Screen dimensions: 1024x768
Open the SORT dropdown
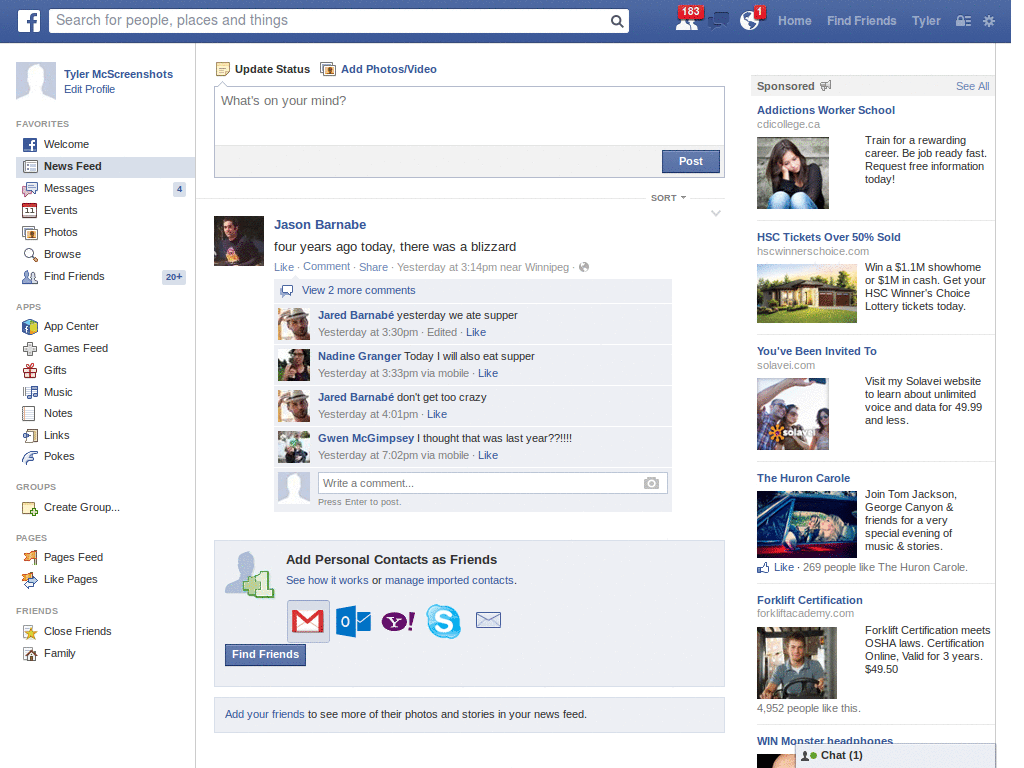point(667,198)
